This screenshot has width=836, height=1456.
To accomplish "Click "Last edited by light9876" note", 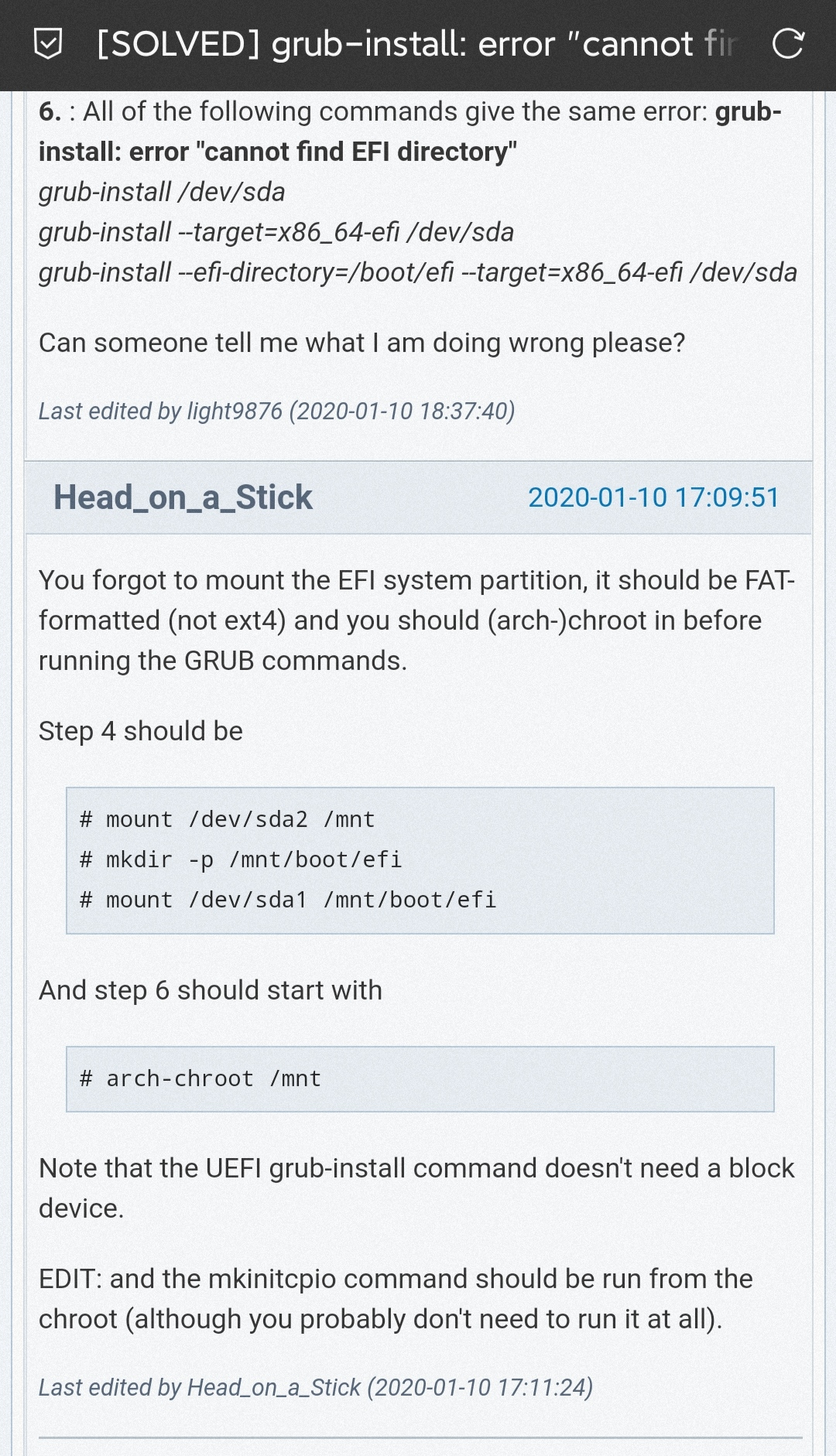I will click(276, 411).
